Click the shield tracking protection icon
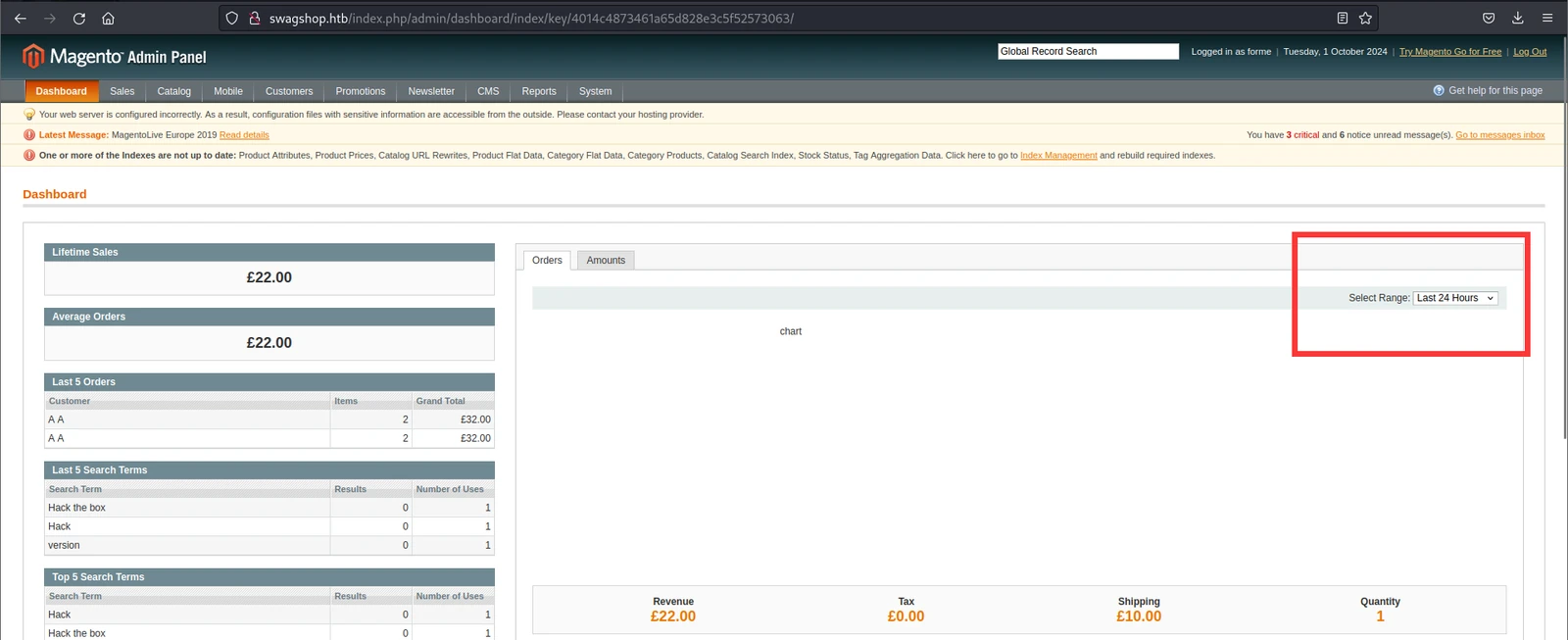 (x=232, y=19)
